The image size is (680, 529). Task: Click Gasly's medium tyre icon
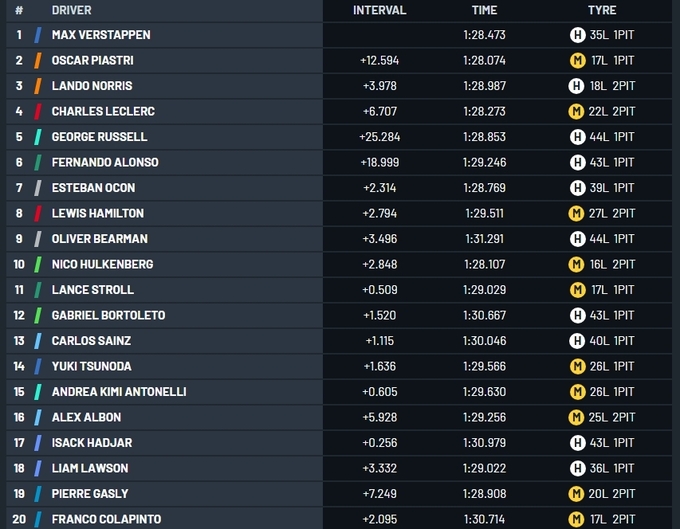577,494
